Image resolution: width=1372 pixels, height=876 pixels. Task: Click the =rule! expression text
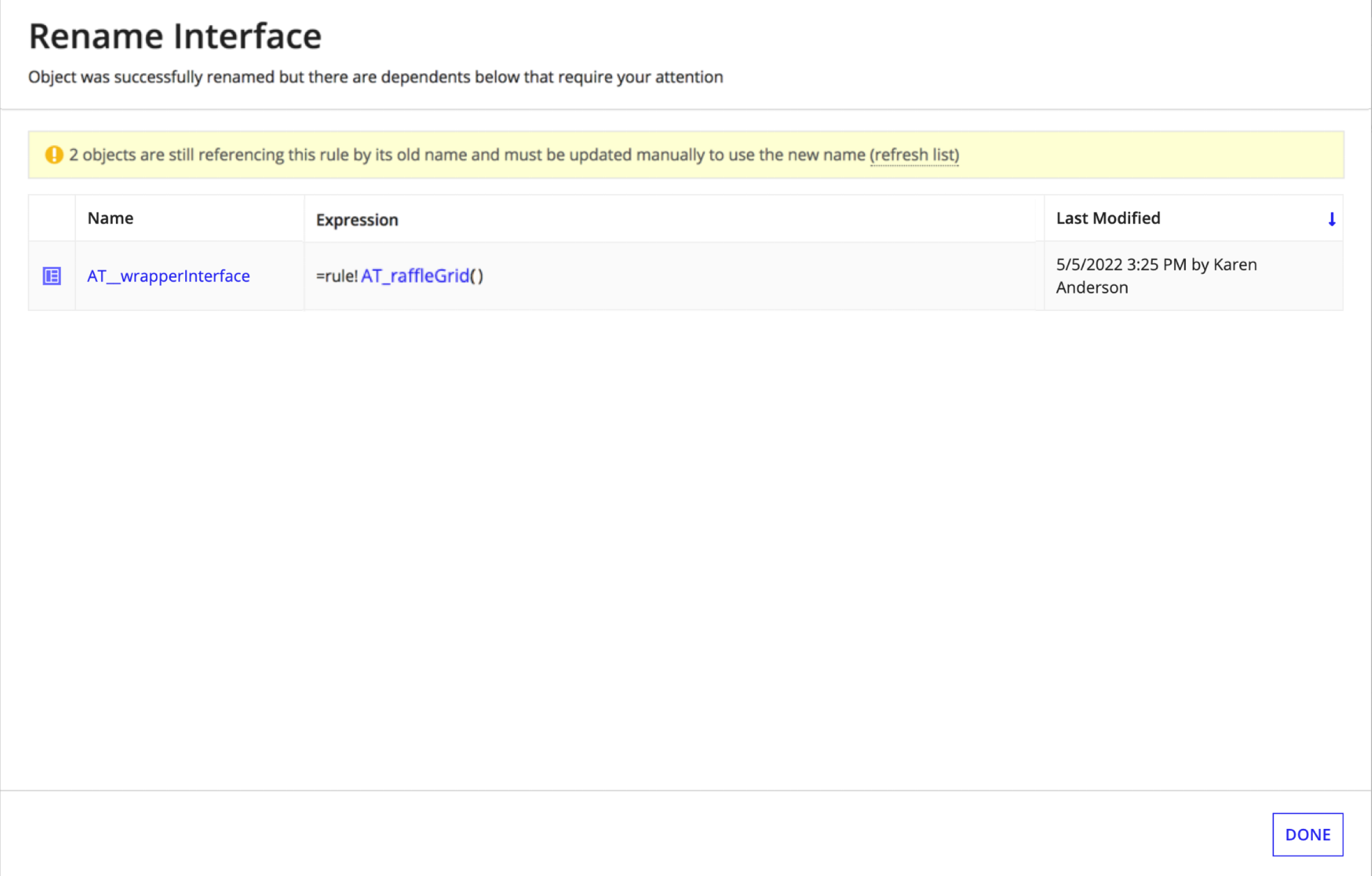point(337,276)
